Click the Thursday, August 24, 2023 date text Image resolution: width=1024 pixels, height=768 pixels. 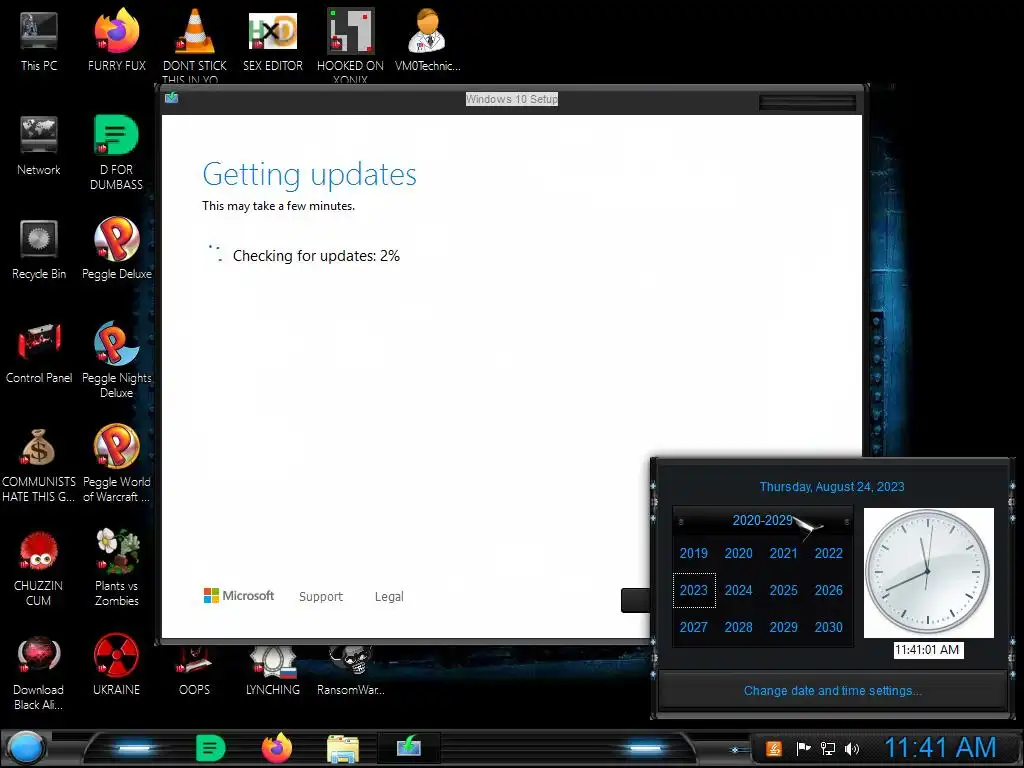coord(832,487)
